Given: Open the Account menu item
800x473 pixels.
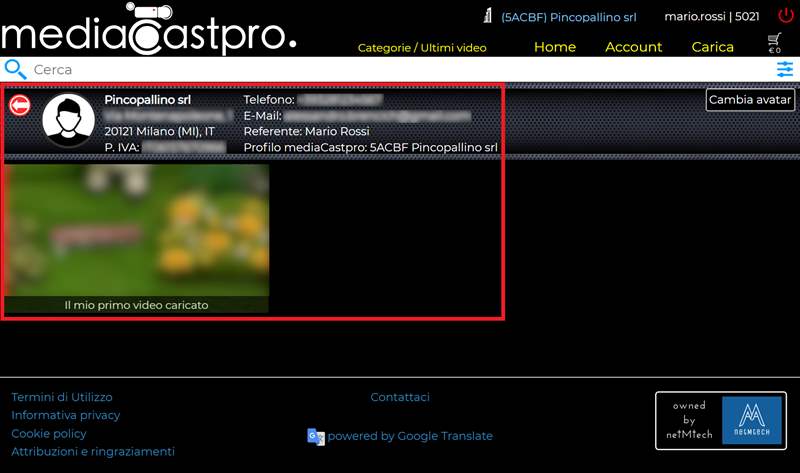Looking at the screenshot, I should [x=633, y=47].
